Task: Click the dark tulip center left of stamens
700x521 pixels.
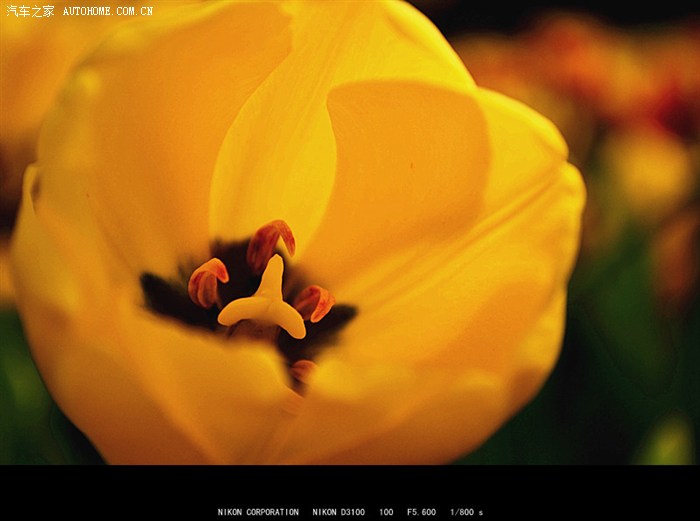Action: tap(165, 297)
